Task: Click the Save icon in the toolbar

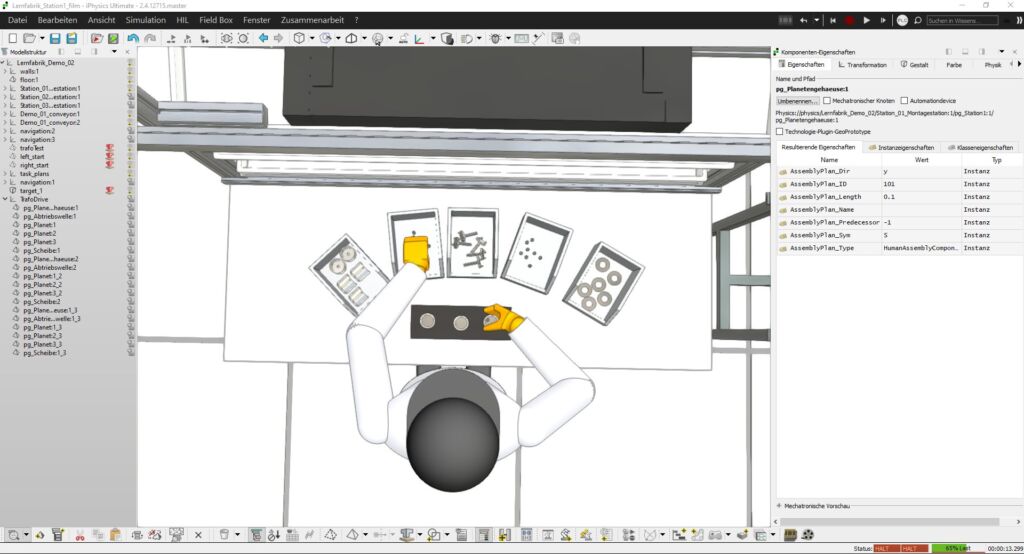Action: coord(55,38)
